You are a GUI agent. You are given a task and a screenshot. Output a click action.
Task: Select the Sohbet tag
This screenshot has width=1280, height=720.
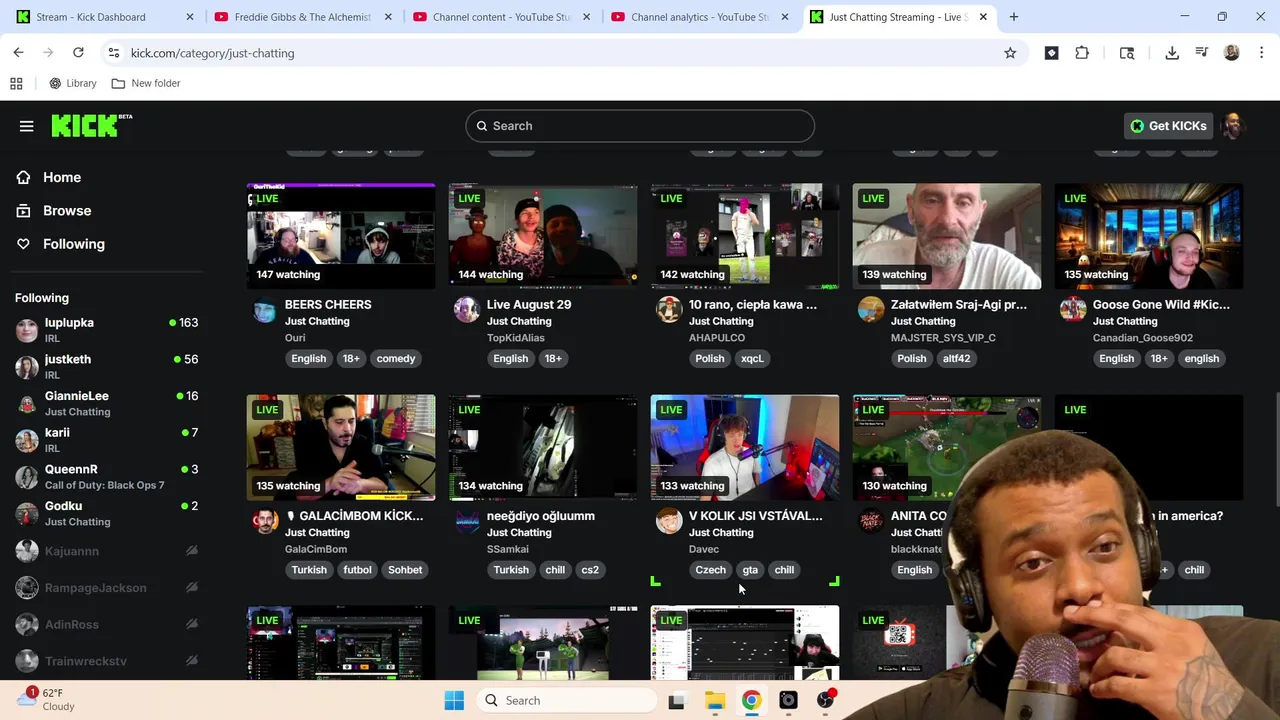coord(405,569)
